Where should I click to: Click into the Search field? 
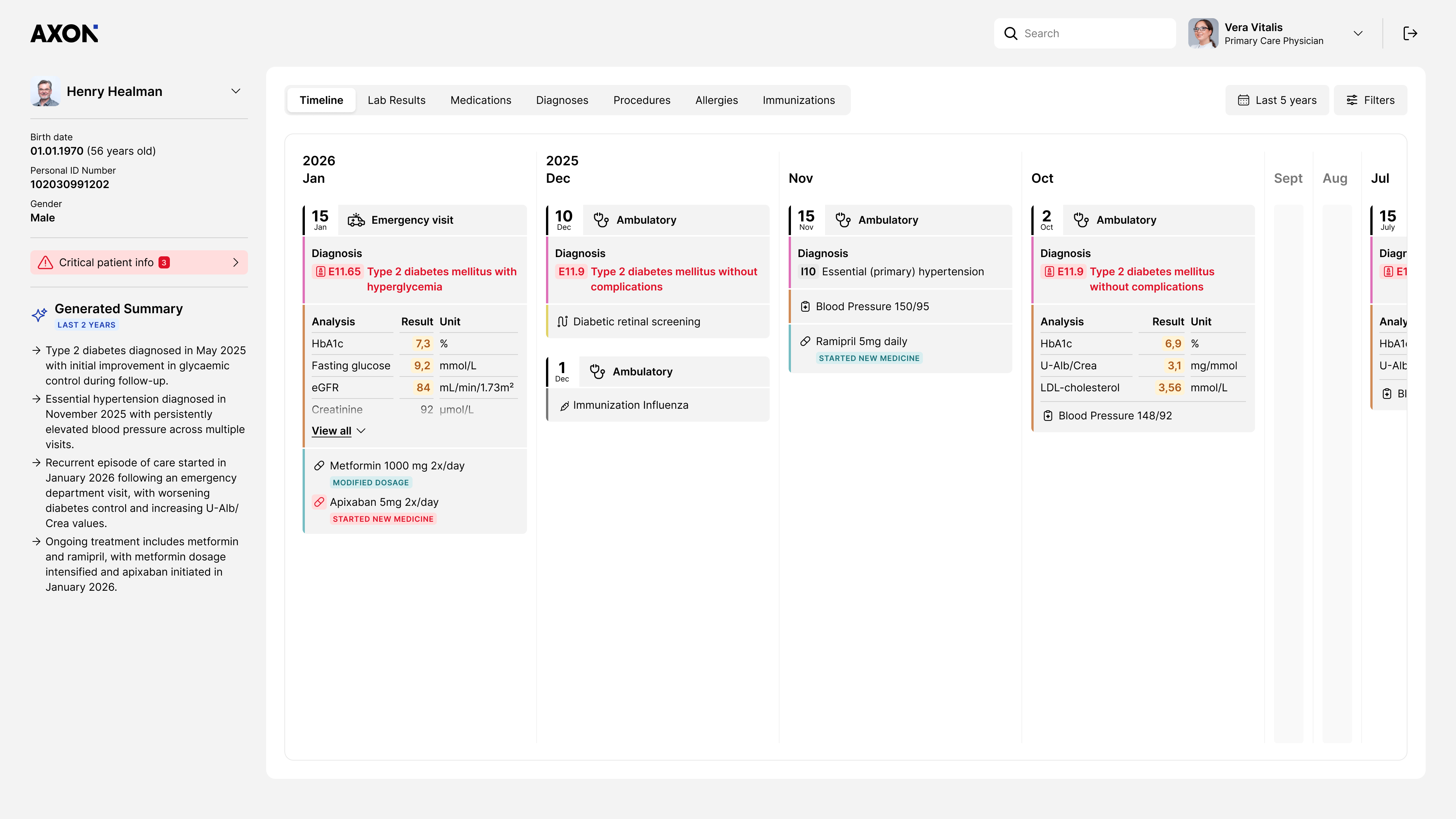[1085, 33]
